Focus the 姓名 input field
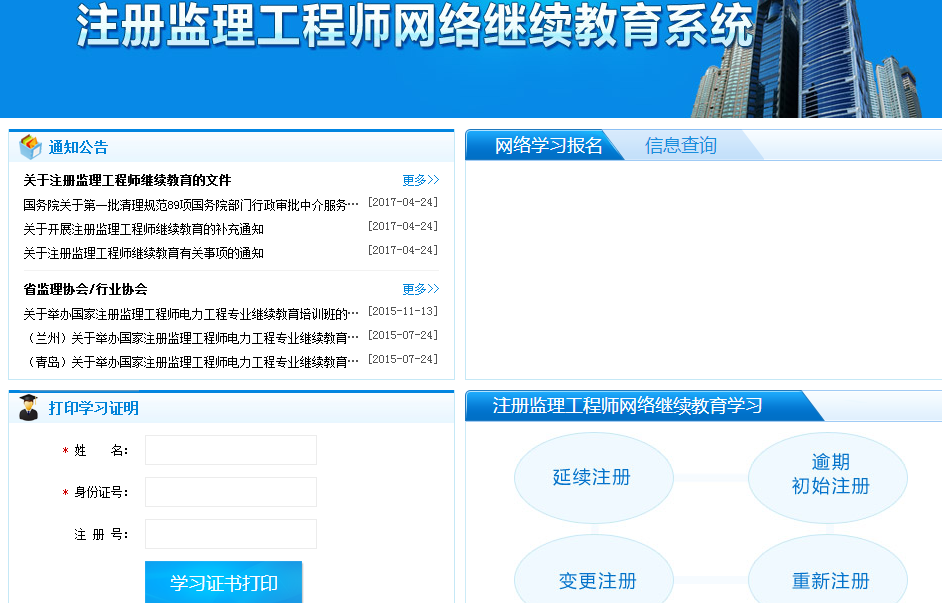The height and width of the screenshot is (603, 942). click(x=231, y=450)
